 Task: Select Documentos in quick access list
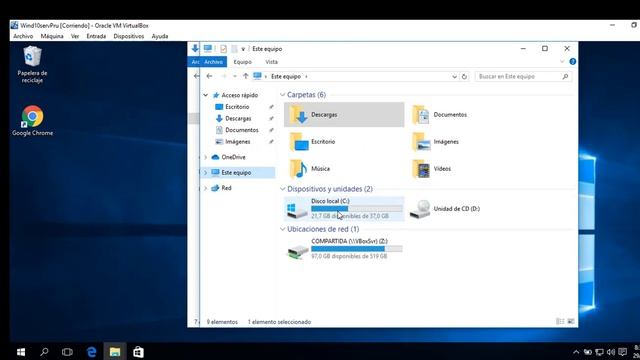point(242,130)
